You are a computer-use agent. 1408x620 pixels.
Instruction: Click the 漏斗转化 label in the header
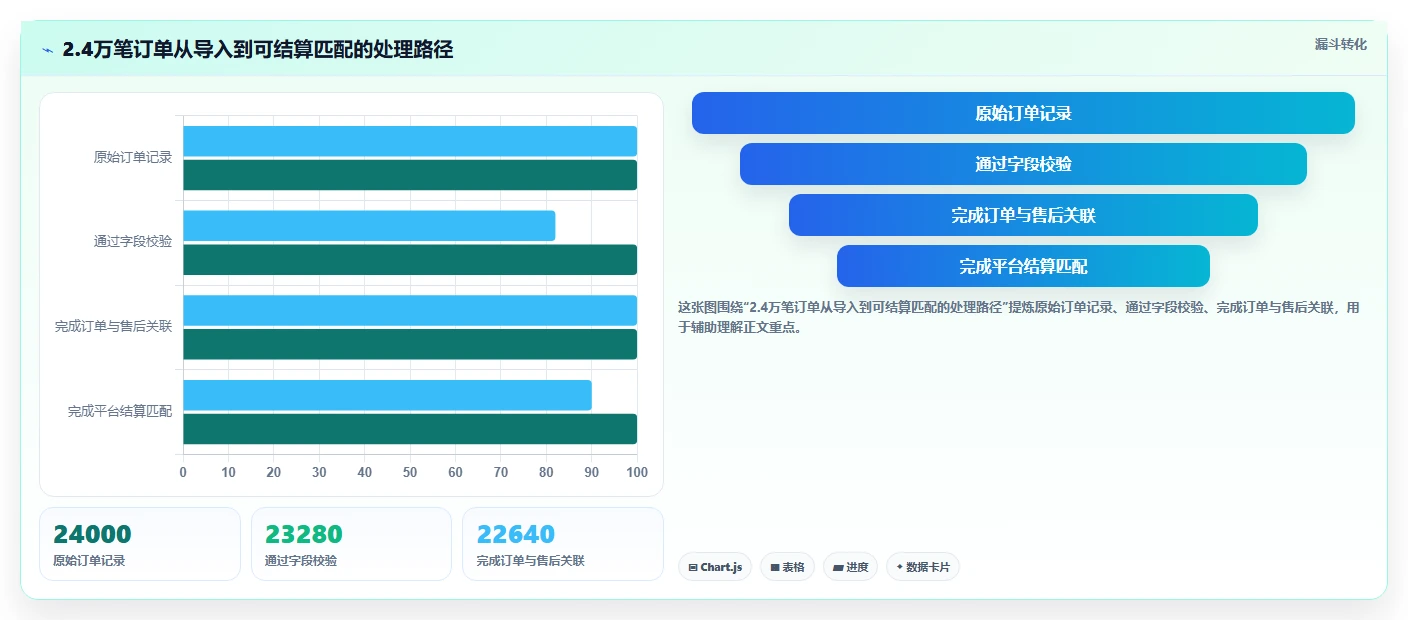click(1340, 44)
